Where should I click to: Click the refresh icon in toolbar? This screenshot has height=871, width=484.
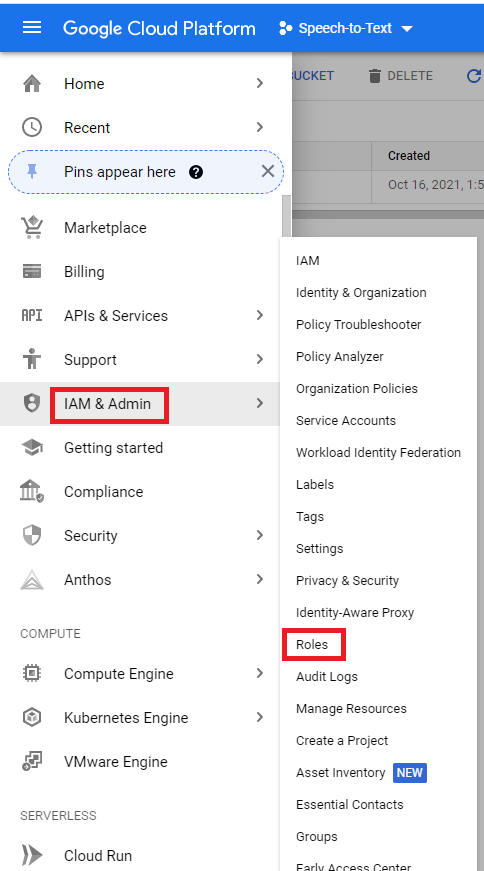(x=473, y=76)
